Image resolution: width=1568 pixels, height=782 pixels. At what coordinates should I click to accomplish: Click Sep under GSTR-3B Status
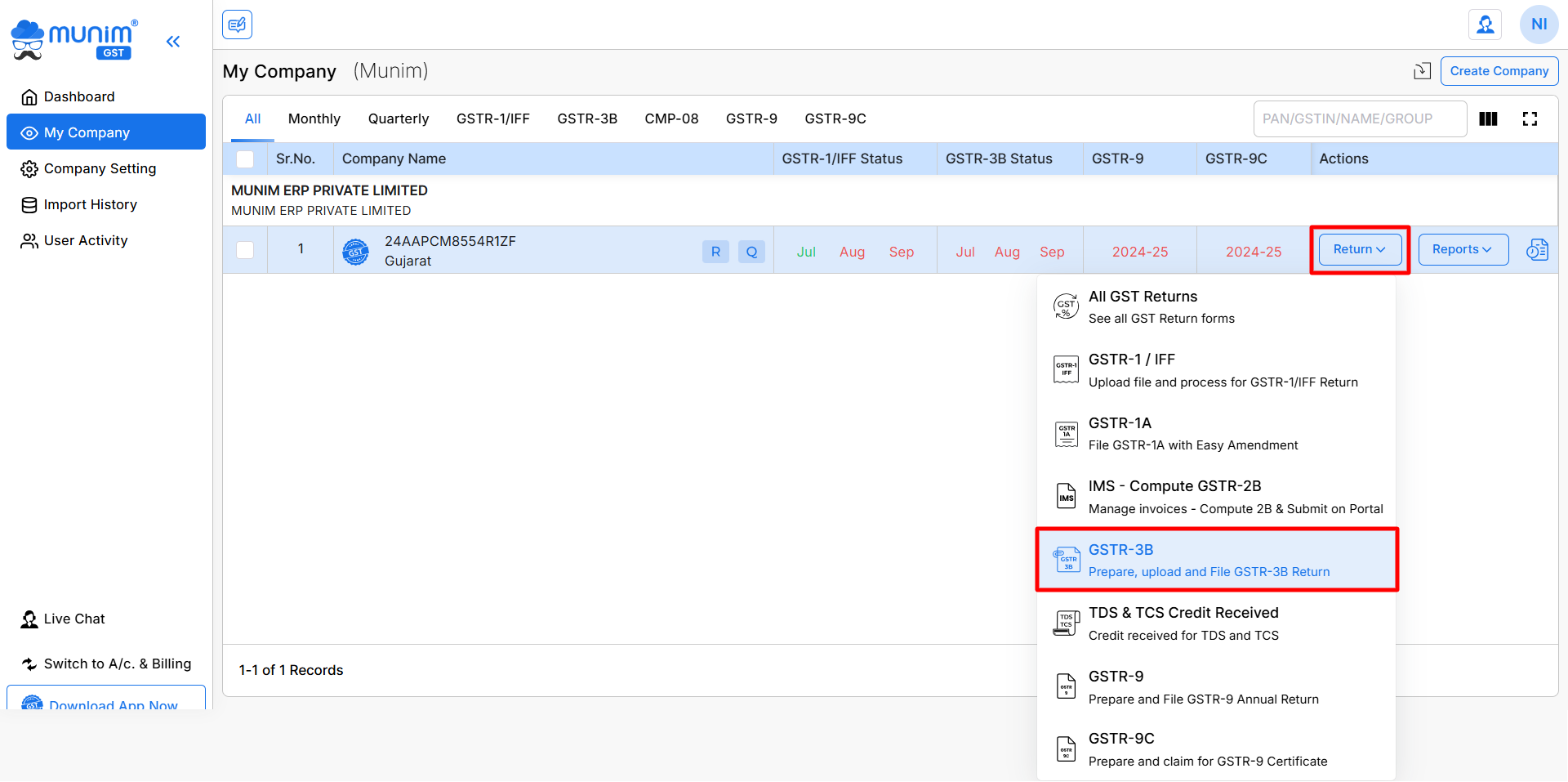click(1052, 252)
